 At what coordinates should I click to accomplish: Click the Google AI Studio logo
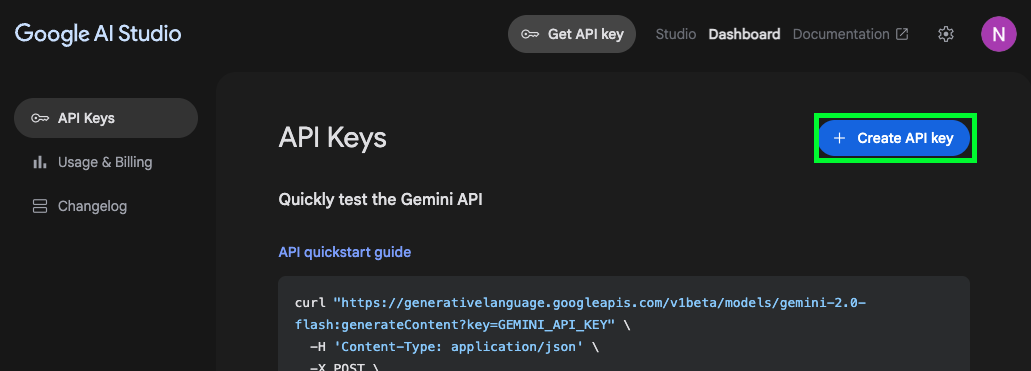point(98,34)
